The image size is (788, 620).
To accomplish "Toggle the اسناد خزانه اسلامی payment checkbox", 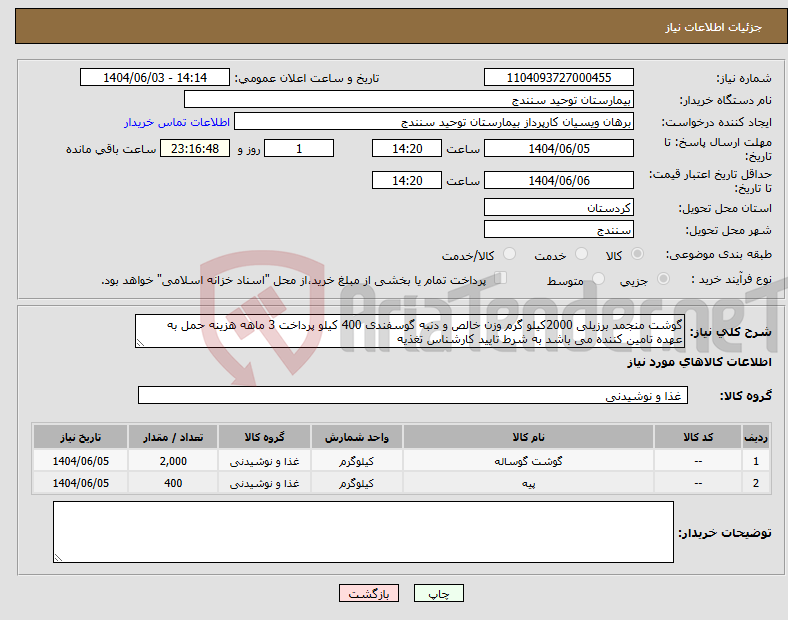I will click(502, 280).
